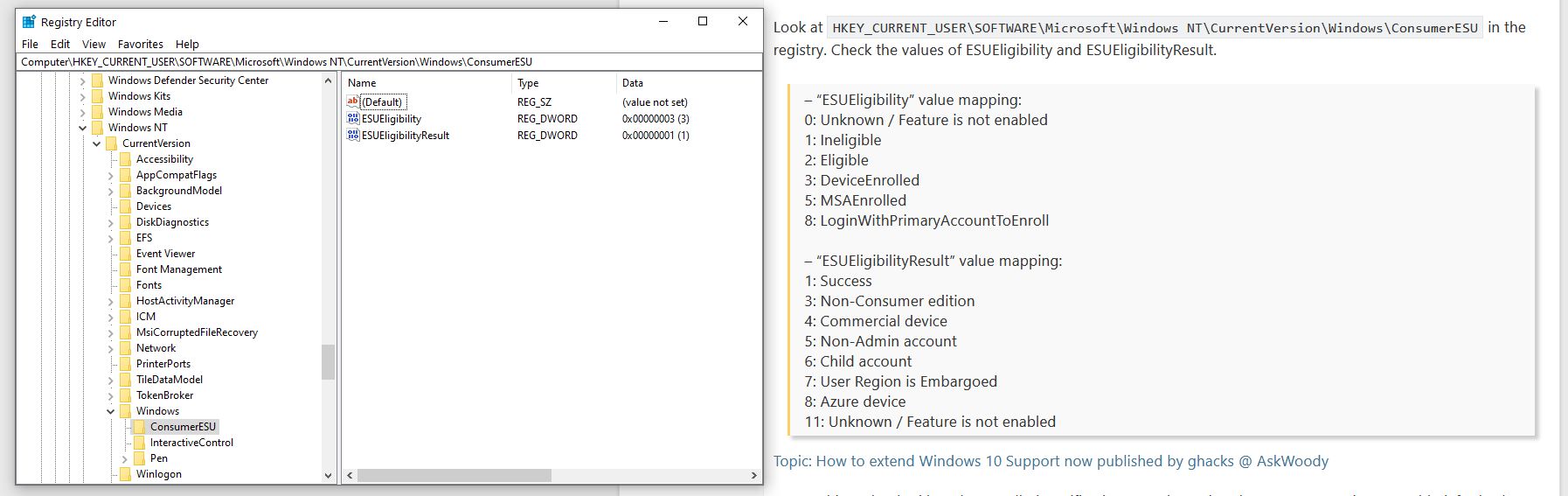Viewport: 1568px width, 496px height.
Task: Maximize the Registry Editor window
Action: (703, 22)
